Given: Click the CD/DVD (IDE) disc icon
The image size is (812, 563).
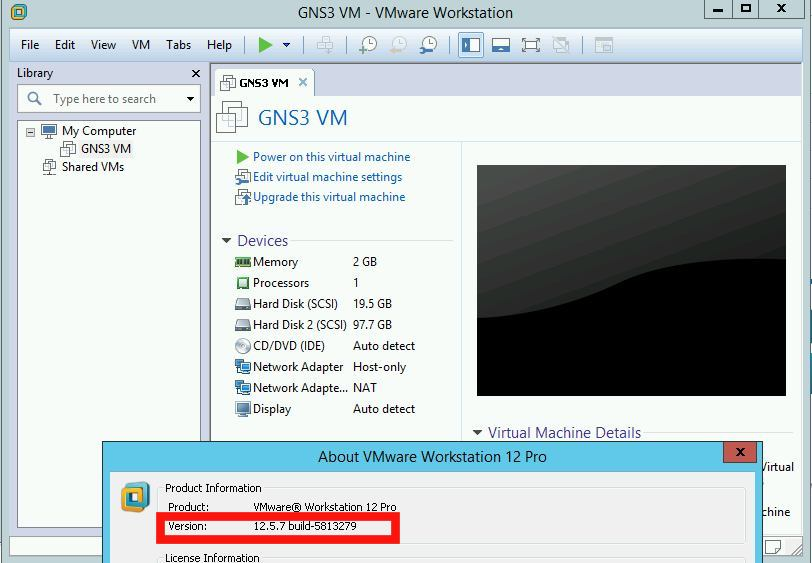Looking at the screenshot, I should [242, 345].
